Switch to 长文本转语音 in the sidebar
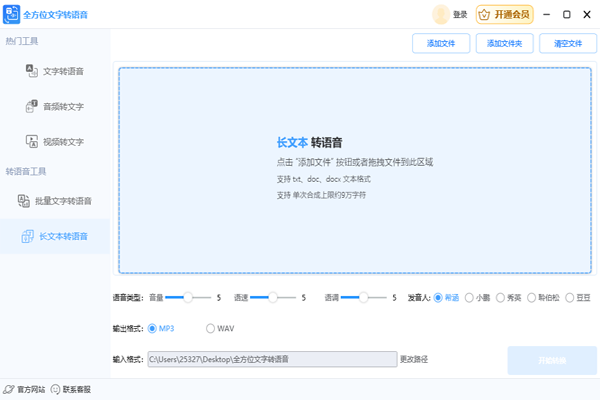This screenshot has height=400, width=600. (55, 236)
